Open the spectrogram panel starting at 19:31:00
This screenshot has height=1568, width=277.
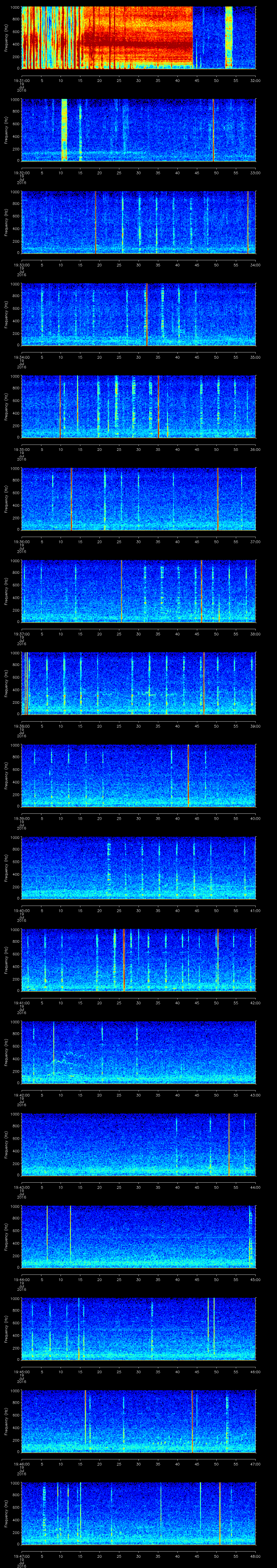138,38
